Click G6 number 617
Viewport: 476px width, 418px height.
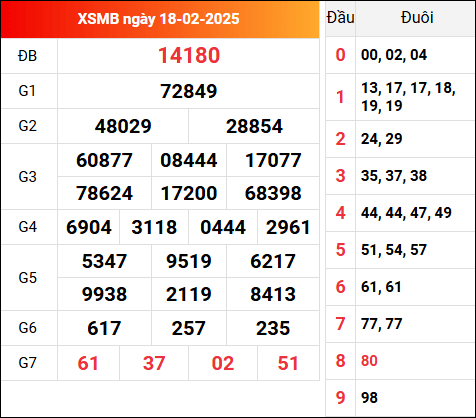[104, 328]
